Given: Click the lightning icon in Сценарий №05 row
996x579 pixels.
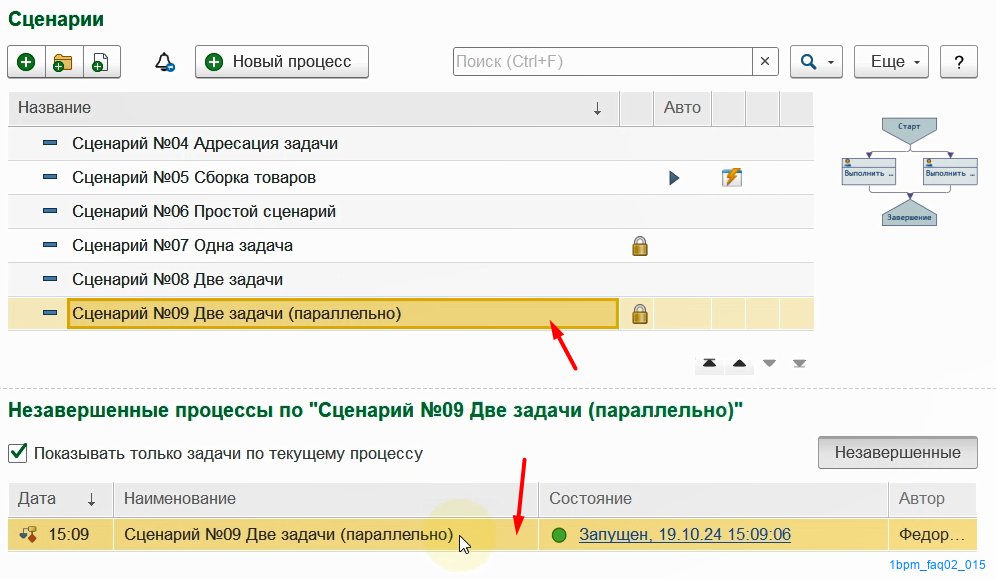Looking at the screenshot, I should [731, 178].
